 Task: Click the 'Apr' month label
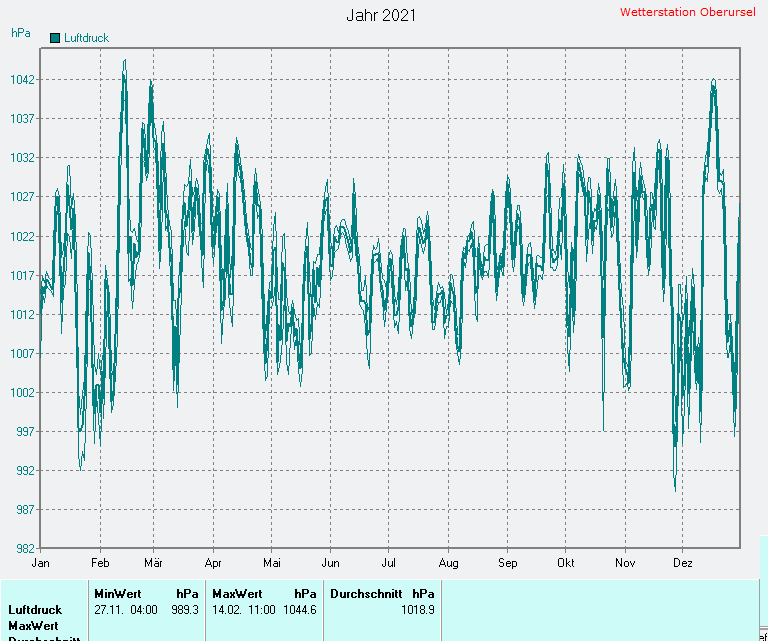coord(213,563)
